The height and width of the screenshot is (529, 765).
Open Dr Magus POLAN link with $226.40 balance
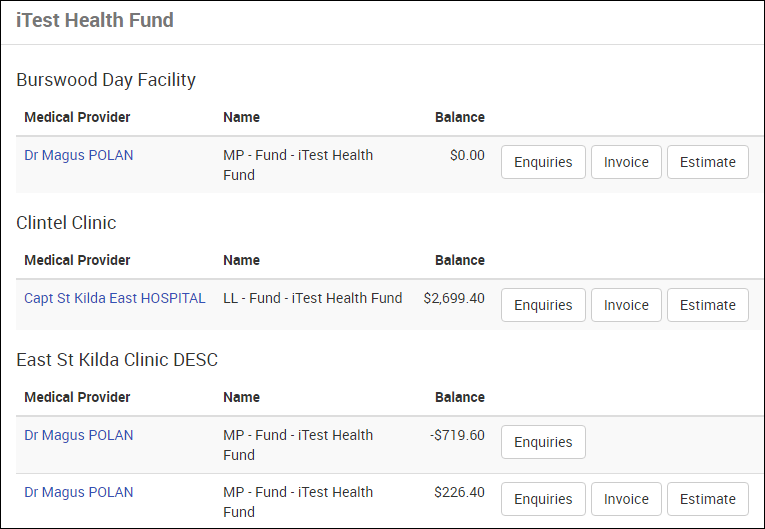[79, 492]
